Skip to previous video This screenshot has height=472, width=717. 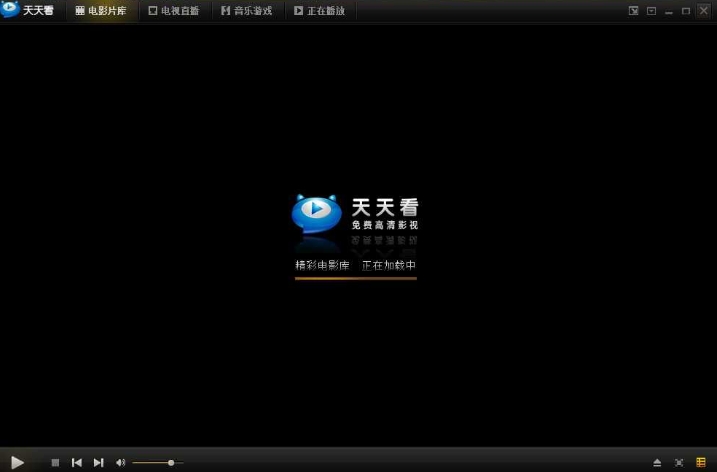coord(77,462)
